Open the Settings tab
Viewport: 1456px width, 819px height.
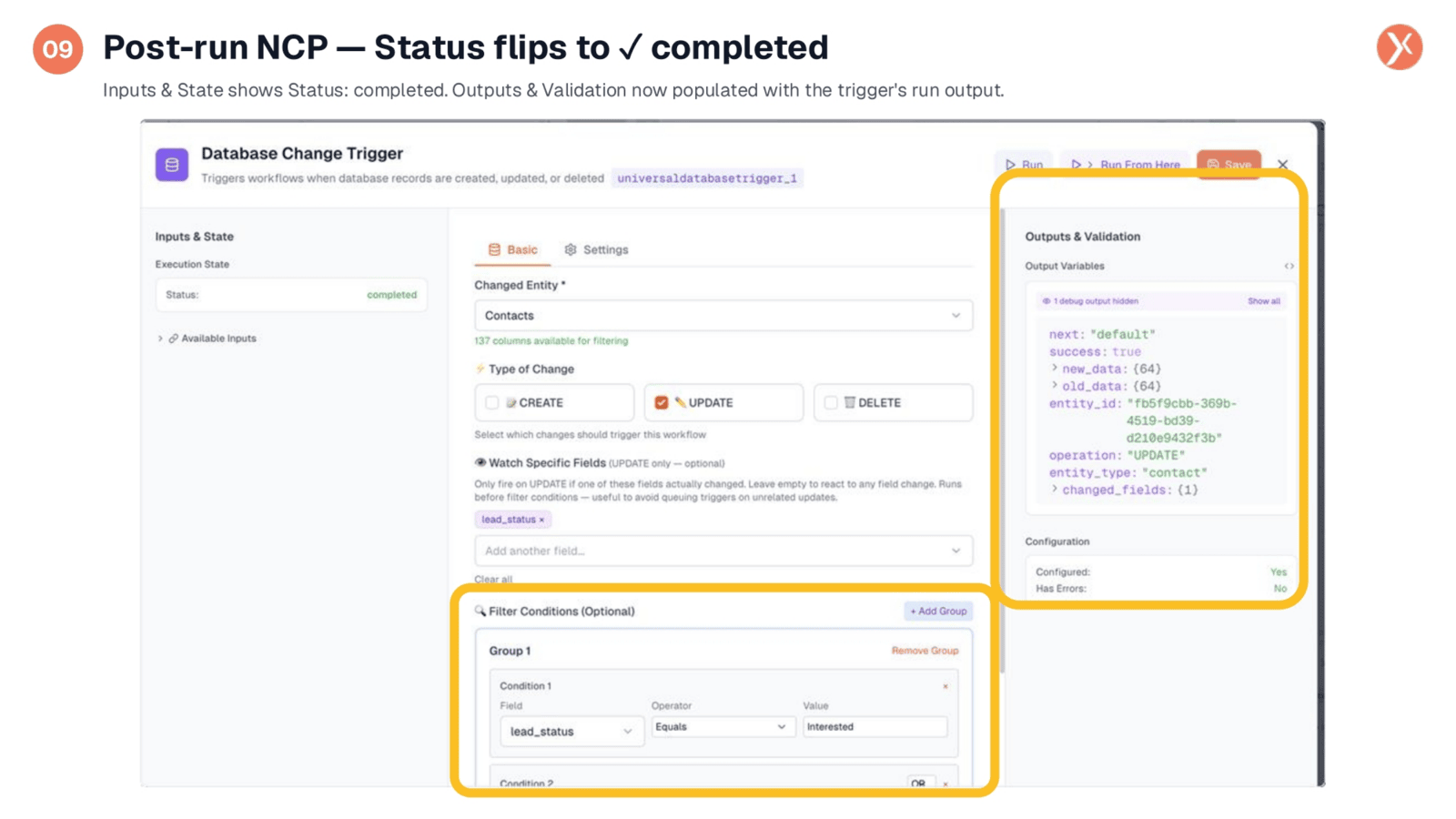click(596, 249)
